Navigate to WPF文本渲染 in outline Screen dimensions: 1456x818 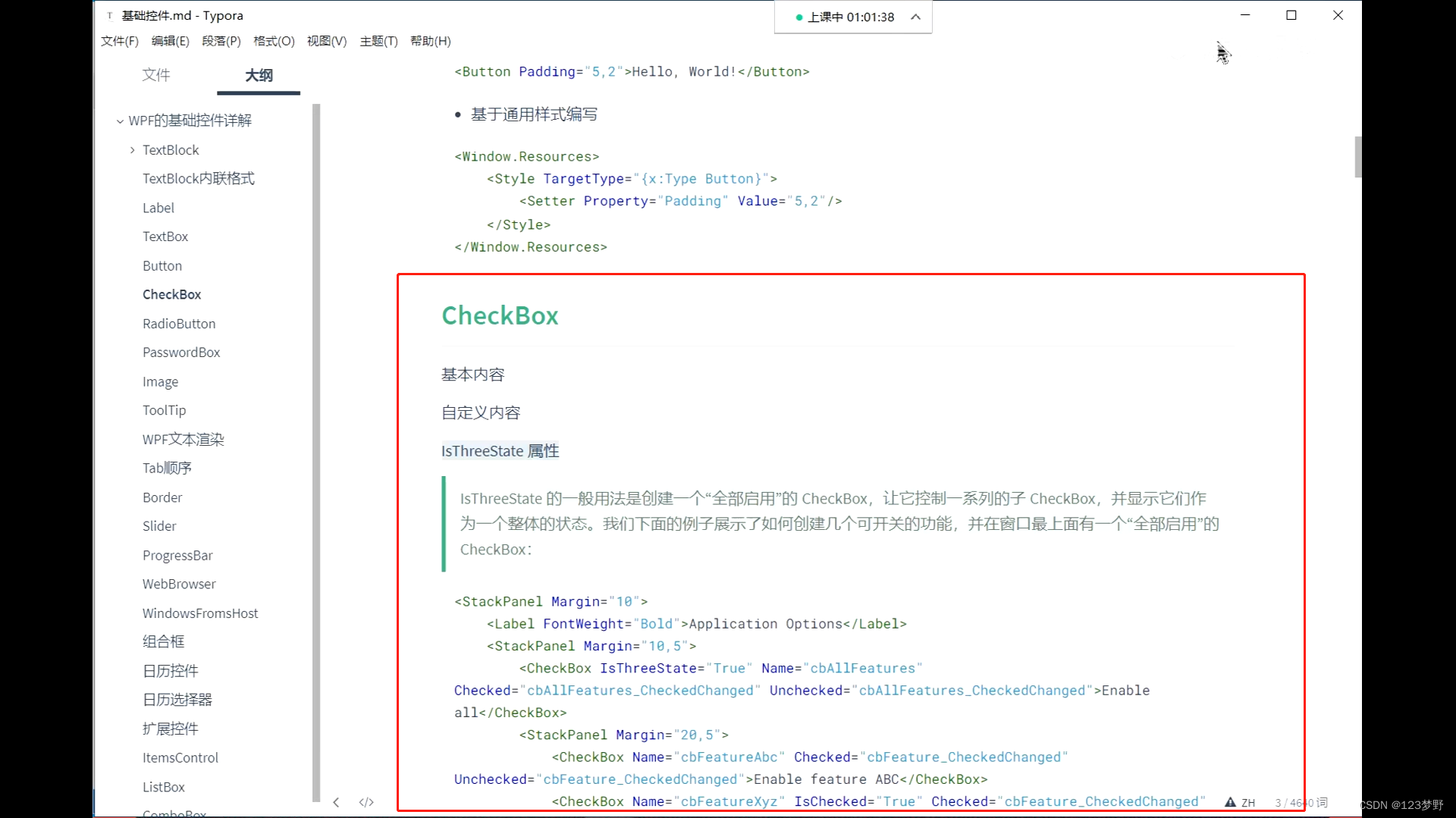click(x=184, y=439)
